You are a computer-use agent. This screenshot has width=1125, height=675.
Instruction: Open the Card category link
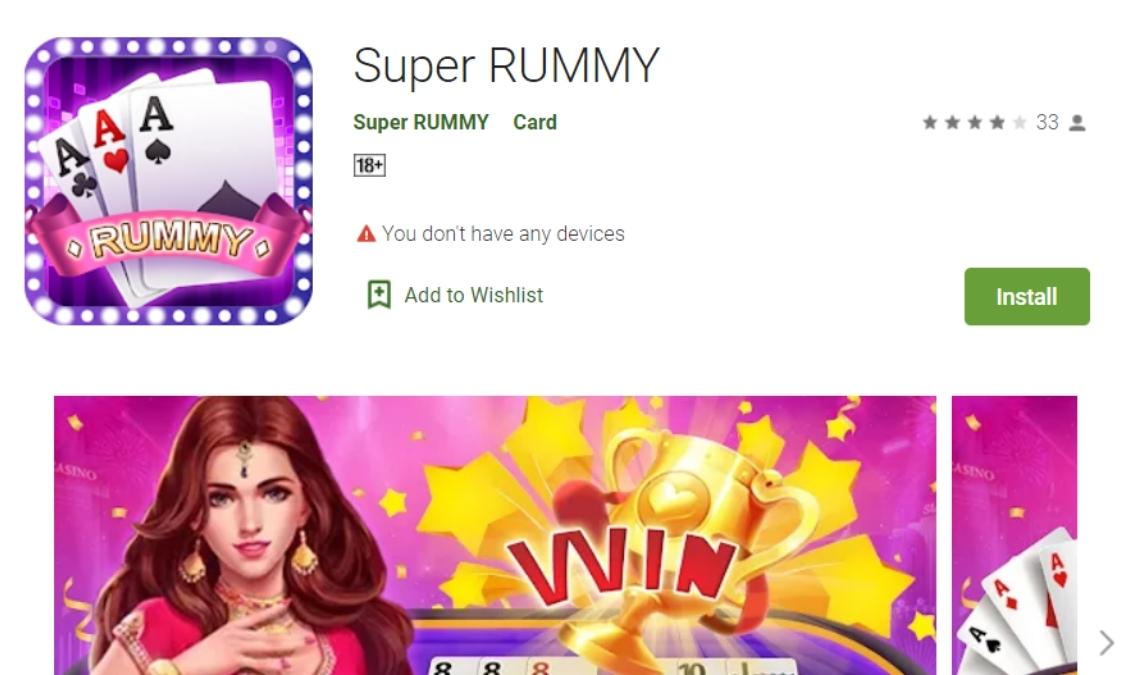click(535, 122)
